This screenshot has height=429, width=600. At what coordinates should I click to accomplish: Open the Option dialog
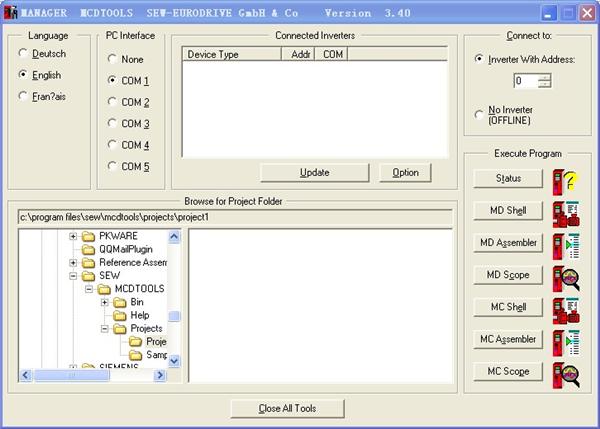(x=405, y=173)
